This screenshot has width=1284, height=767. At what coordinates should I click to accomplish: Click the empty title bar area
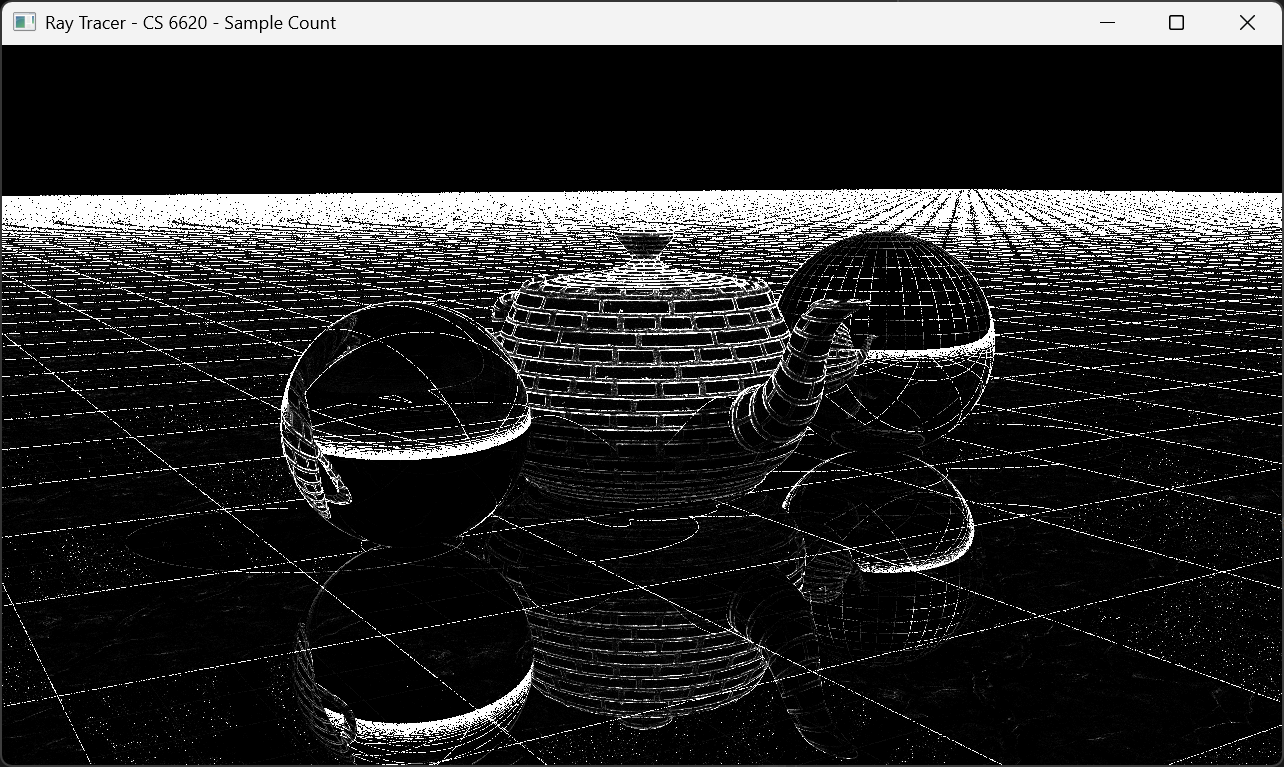[700, 22]
